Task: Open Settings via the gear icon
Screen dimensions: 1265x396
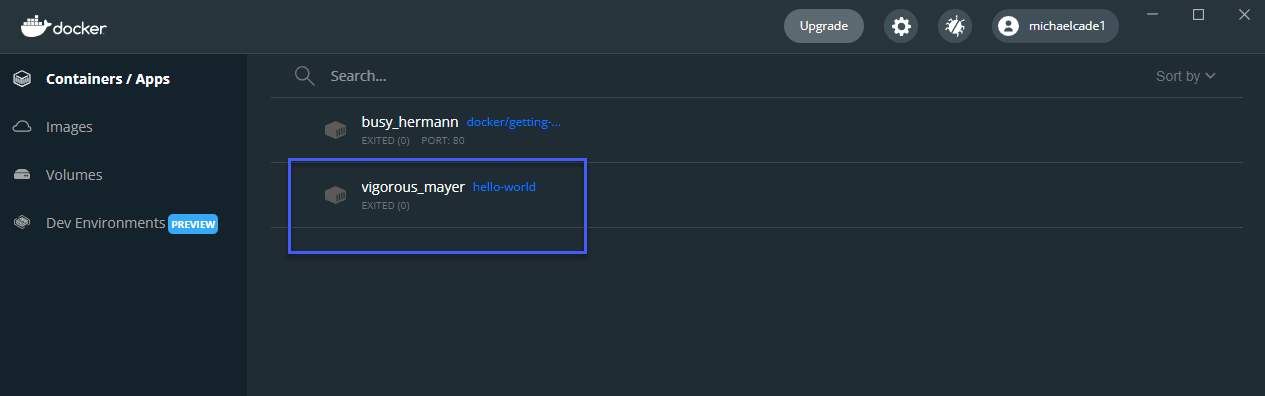Action: tap(901, 26)
